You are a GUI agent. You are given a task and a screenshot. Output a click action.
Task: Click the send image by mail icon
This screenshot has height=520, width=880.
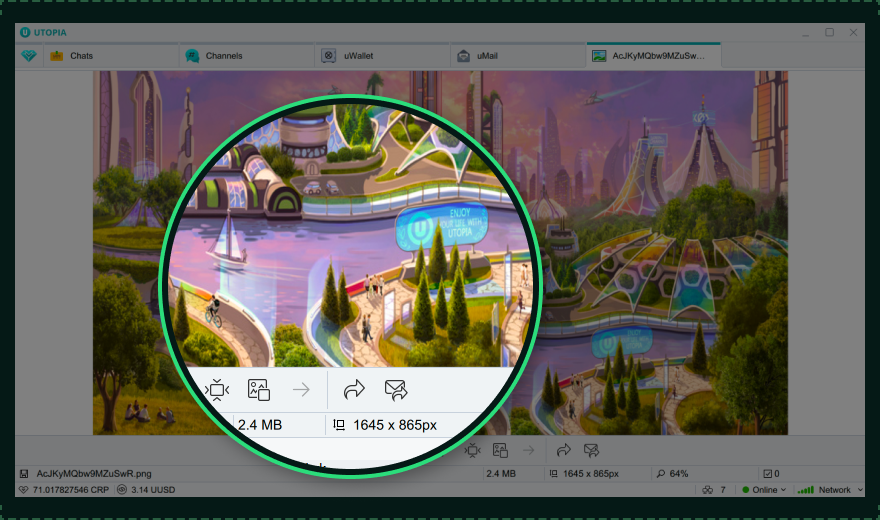(x=592, y=450)
